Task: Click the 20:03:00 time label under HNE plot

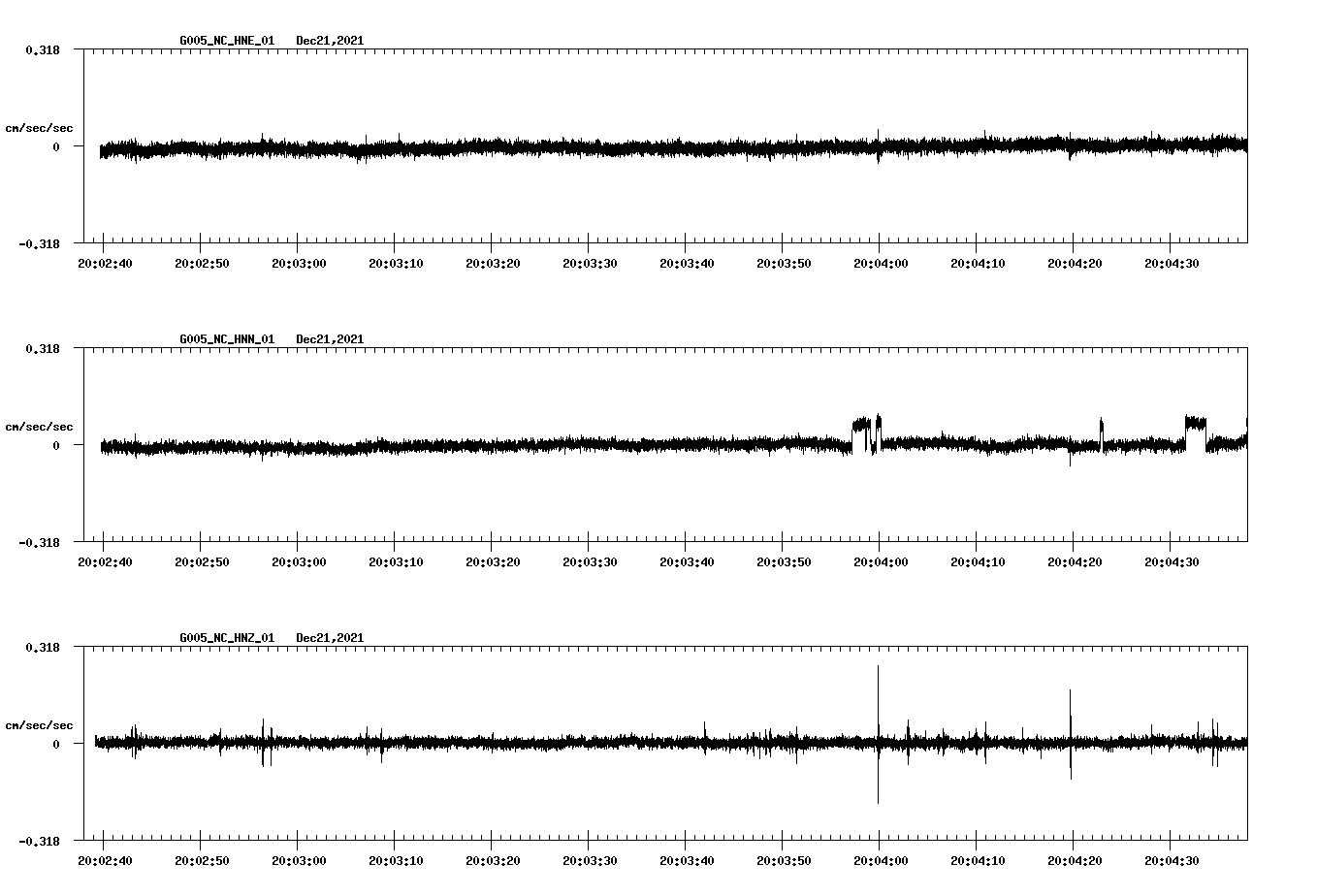Action: pyautogui.click(x=299, y=264)
